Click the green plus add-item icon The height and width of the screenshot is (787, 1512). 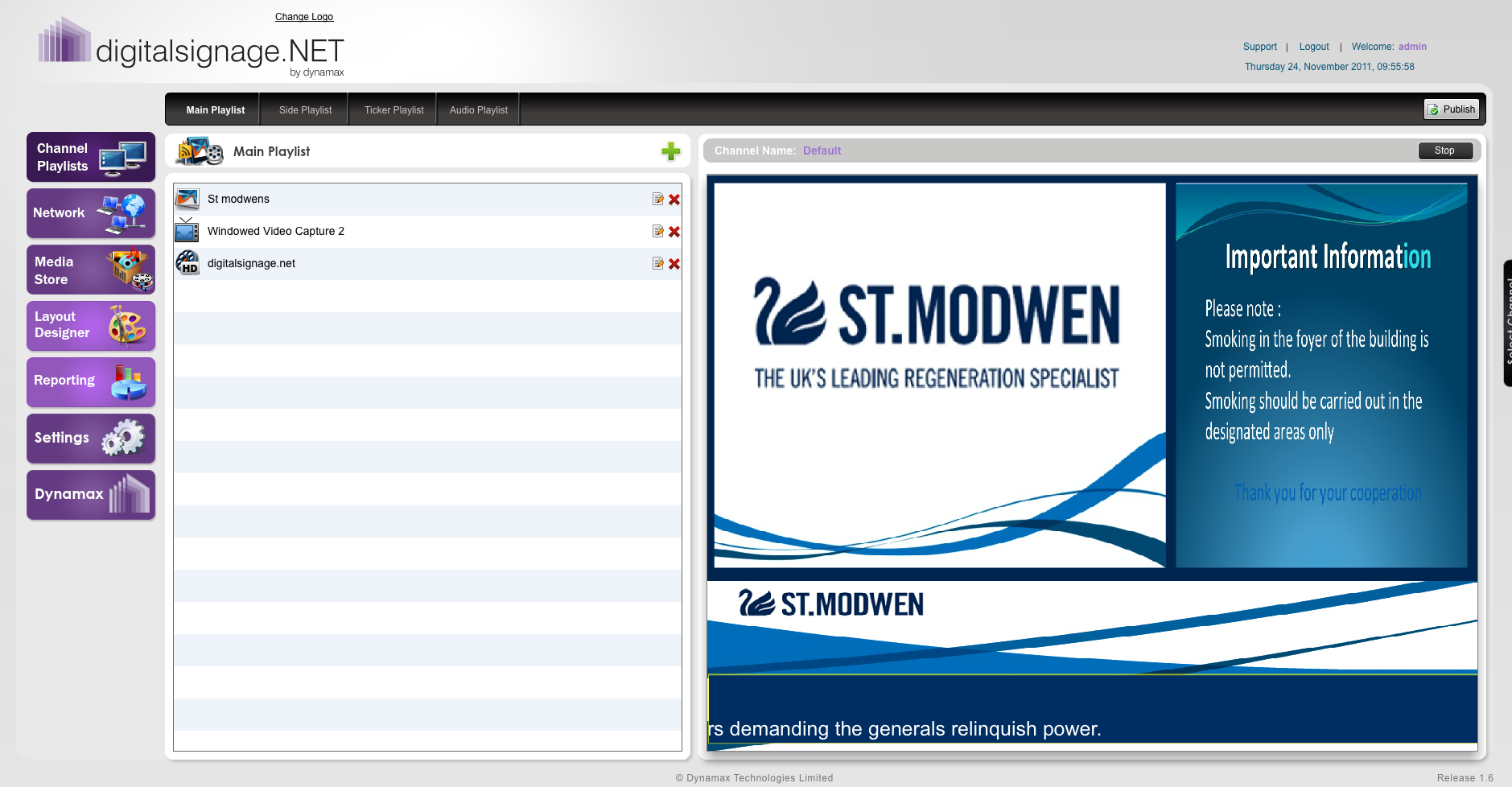pyautogui.click(x=671, y=151)
